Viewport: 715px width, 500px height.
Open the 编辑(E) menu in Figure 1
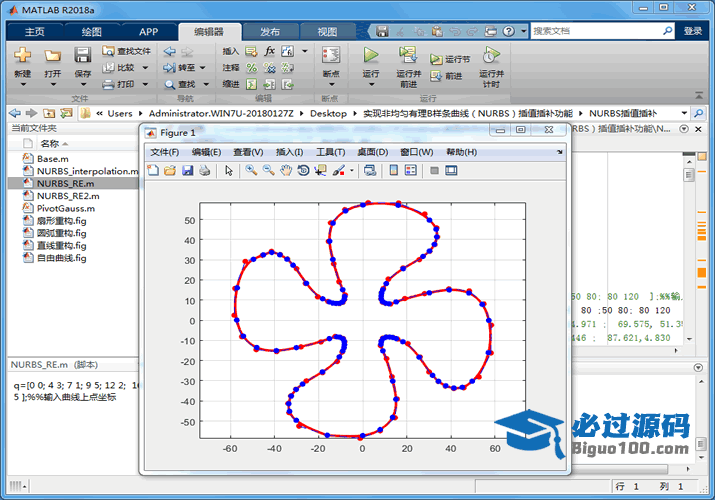pyautogui.click(x=207, y=152)
